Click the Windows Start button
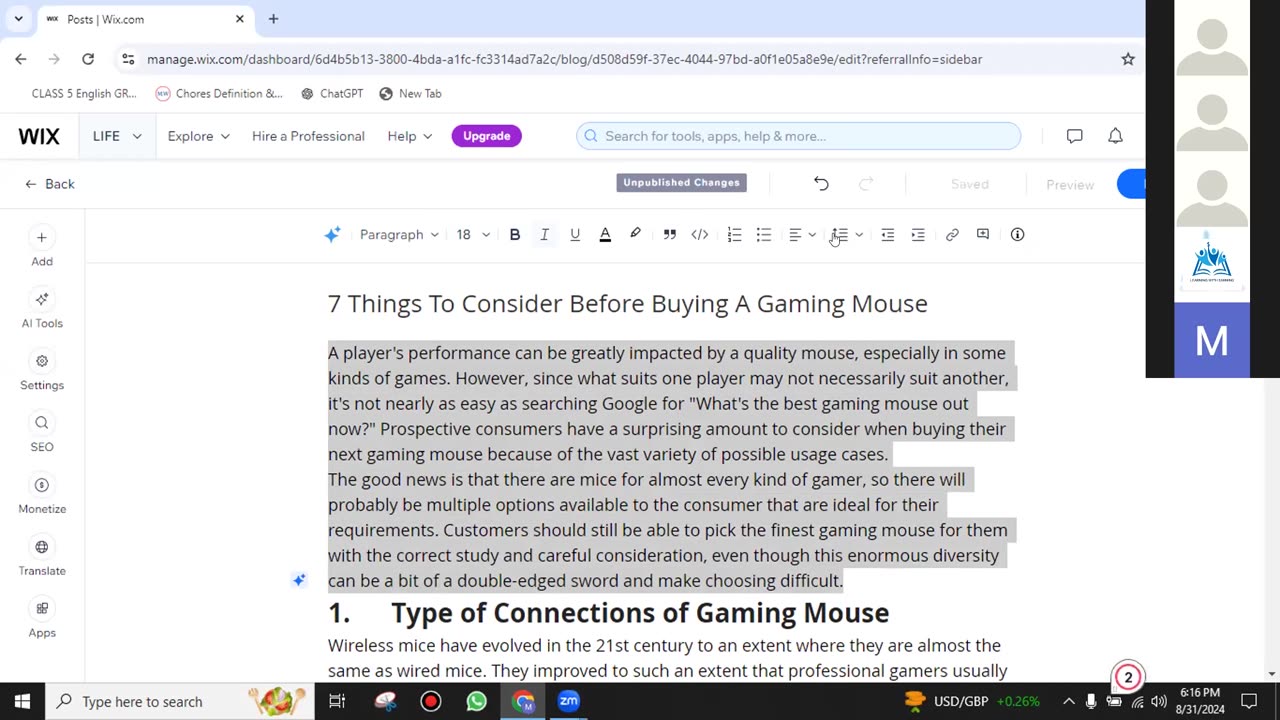The image size is (1280, 720). pos(22,702)
